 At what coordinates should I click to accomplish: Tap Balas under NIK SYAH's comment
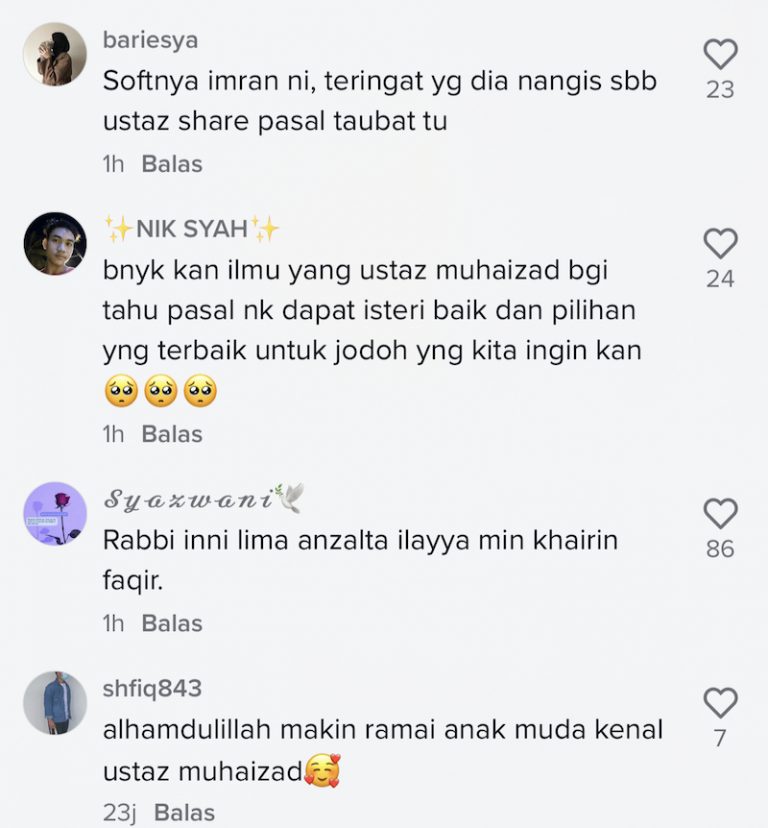pos(172,434)
